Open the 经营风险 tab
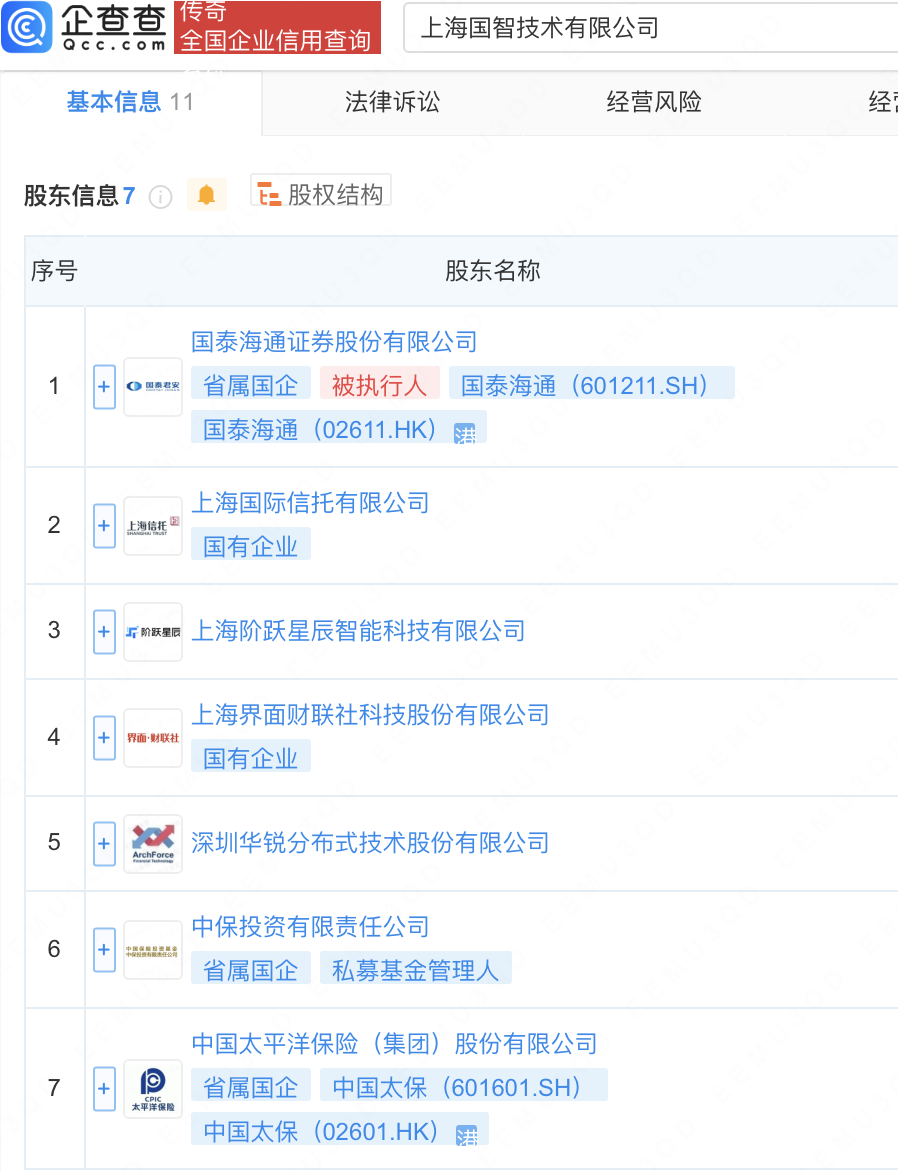This screenshot has height=1172, width=898. 653,102
